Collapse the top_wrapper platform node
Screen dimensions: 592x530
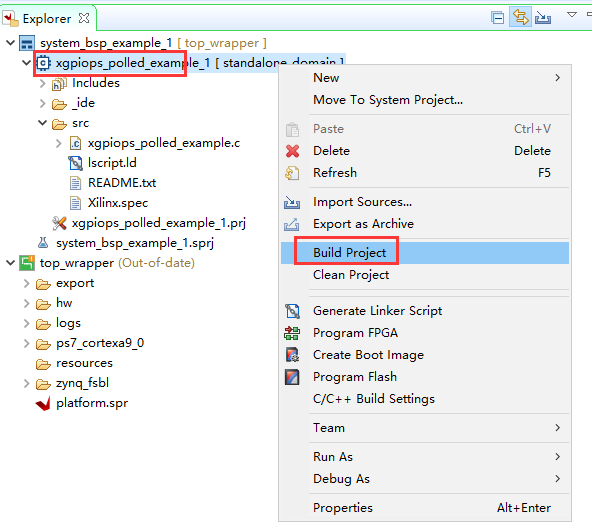tap(11, 262)
